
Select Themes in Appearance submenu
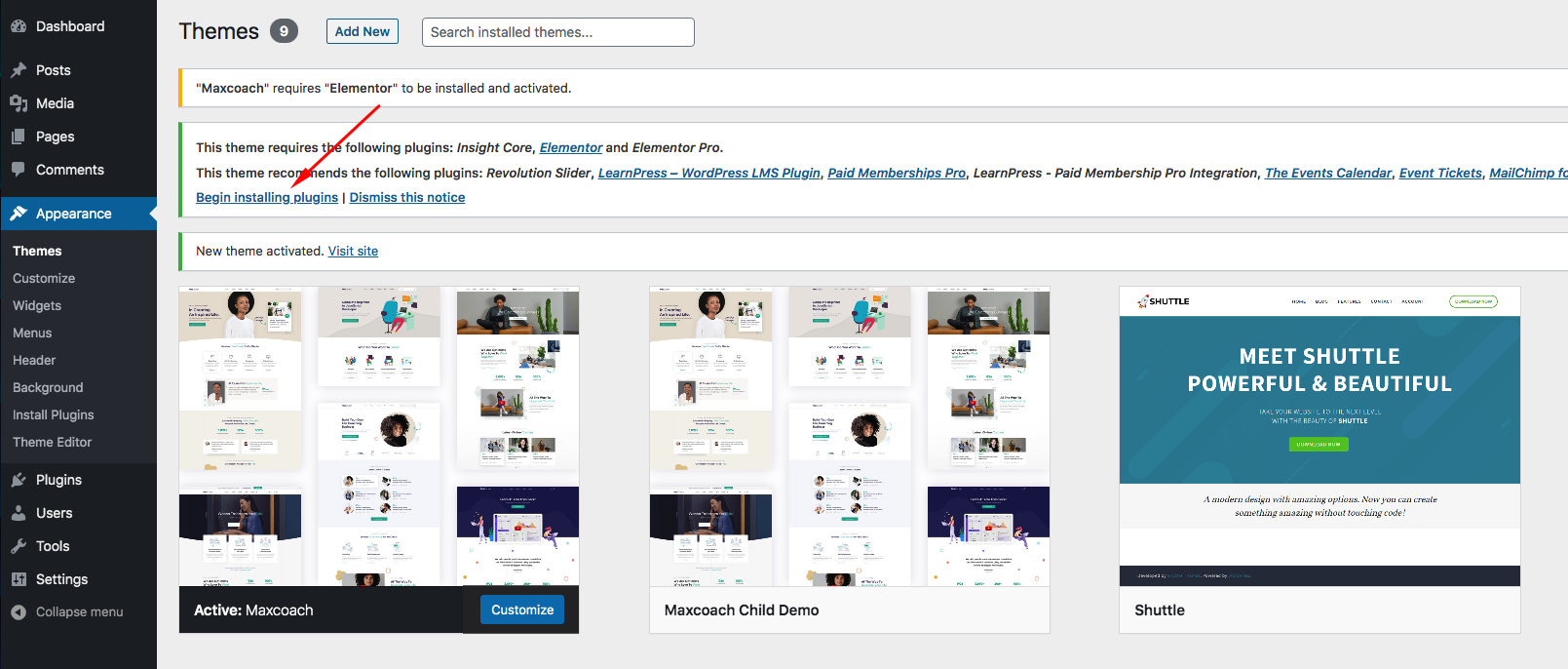[x=37, y=251]
